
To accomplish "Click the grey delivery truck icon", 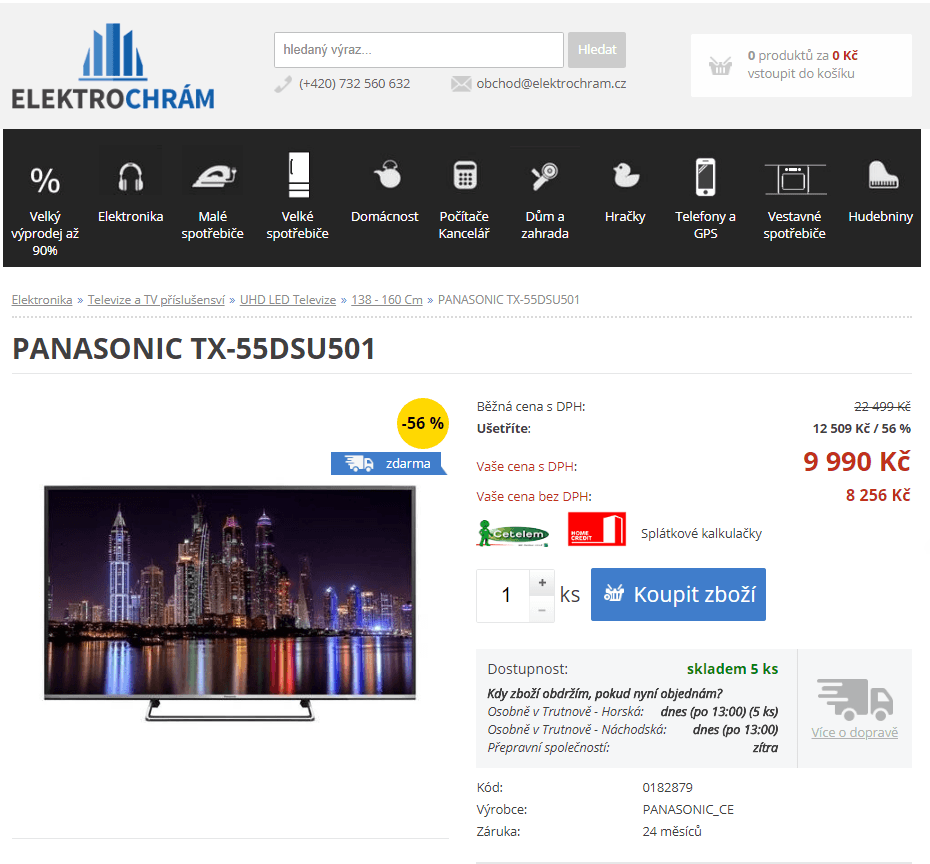I will (855, 699).
